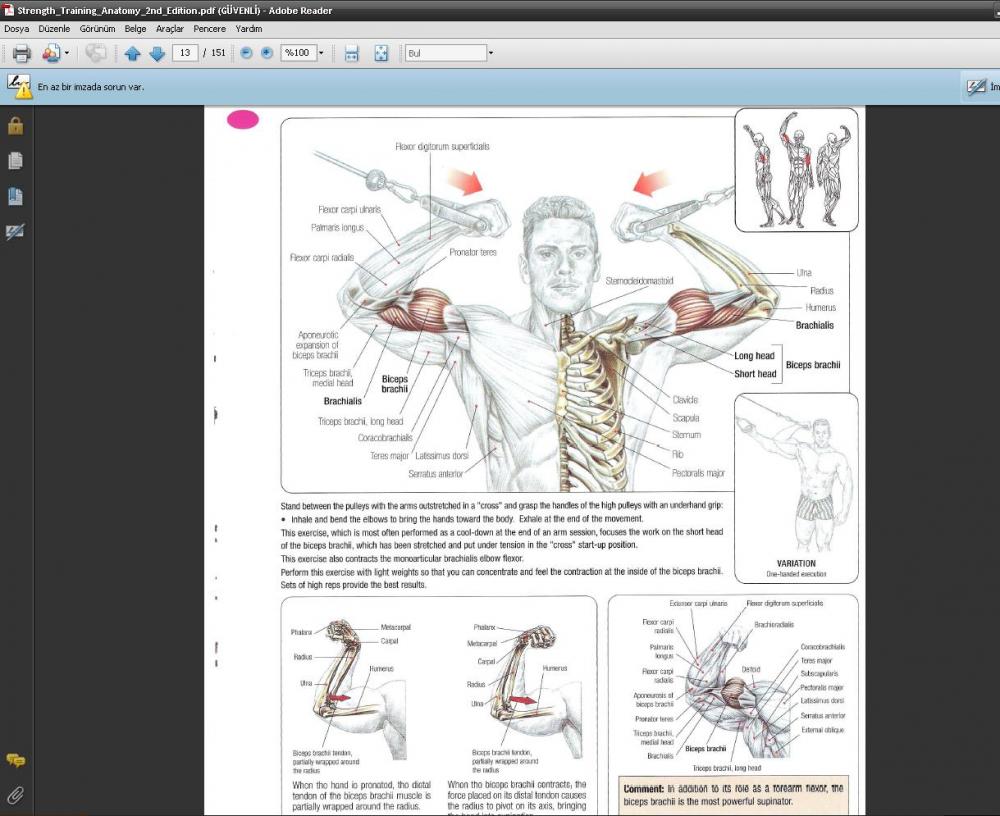Click the Bul search field
The height and width of the screenshot is (816, 1000).
point(446,53)
